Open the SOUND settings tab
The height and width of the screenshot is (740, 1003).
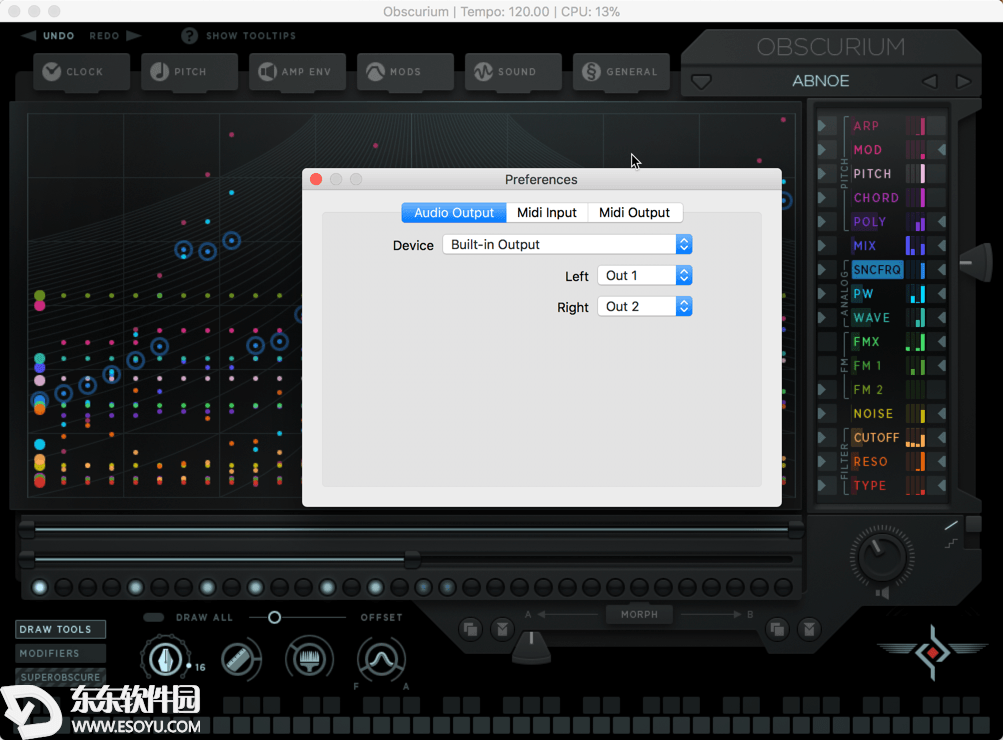click(x=513, y=72)
